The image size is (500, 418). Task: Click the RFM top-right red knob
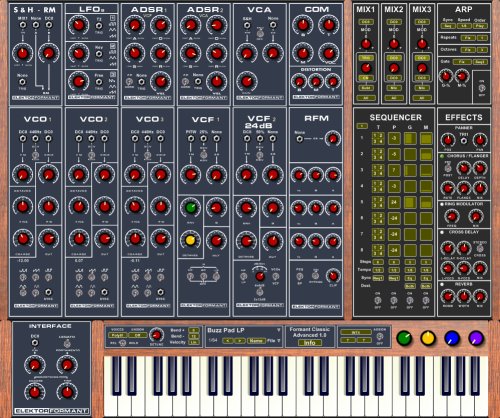(333, 139)
